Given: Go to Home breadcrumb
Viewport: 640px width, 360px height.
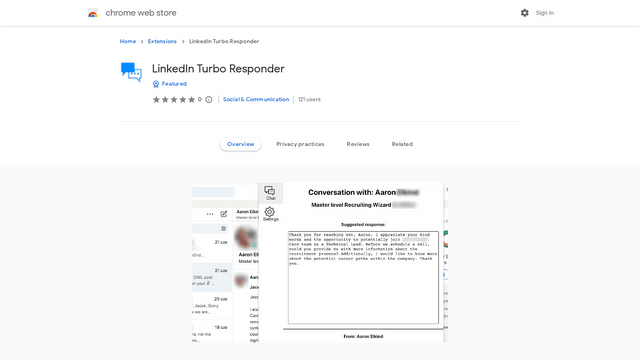Looking at the screenshot, I should (128, 41).
